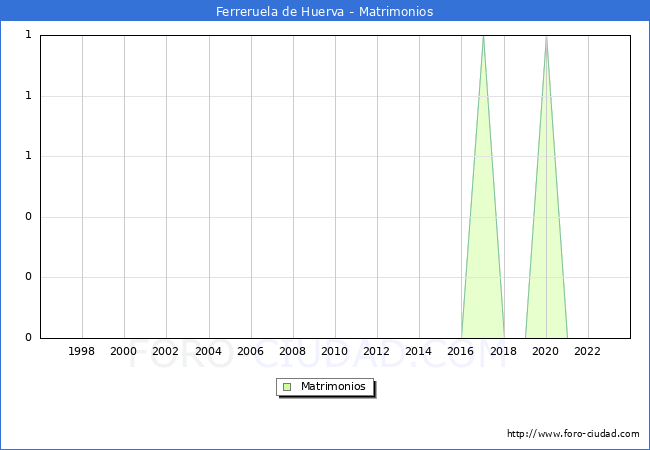
Task: Click the 2004 x-axis label
Action: pyautogui.click(x=209, y=351)
